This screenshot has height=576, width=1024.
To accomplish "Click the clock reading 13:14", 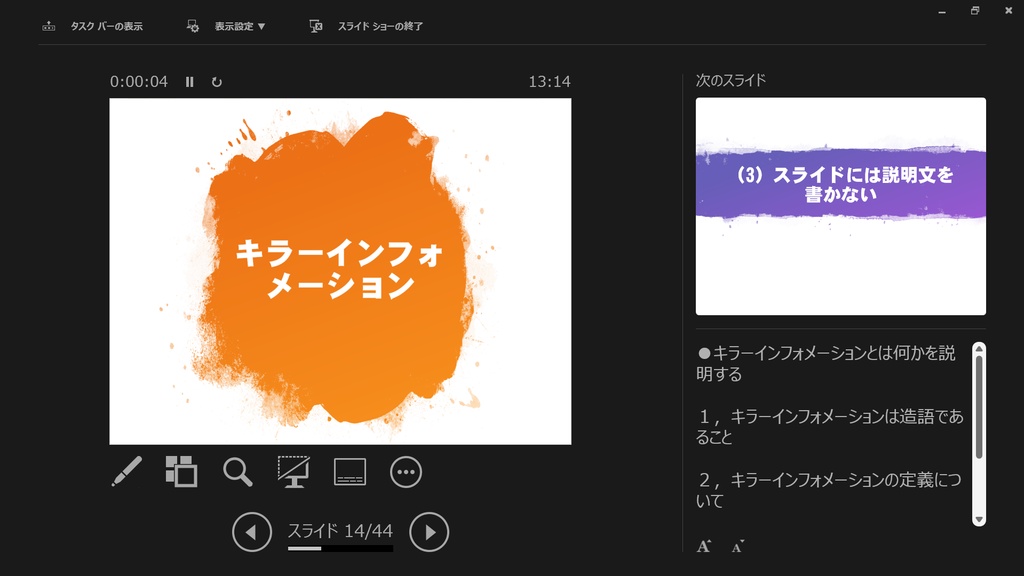I will 549,82.
